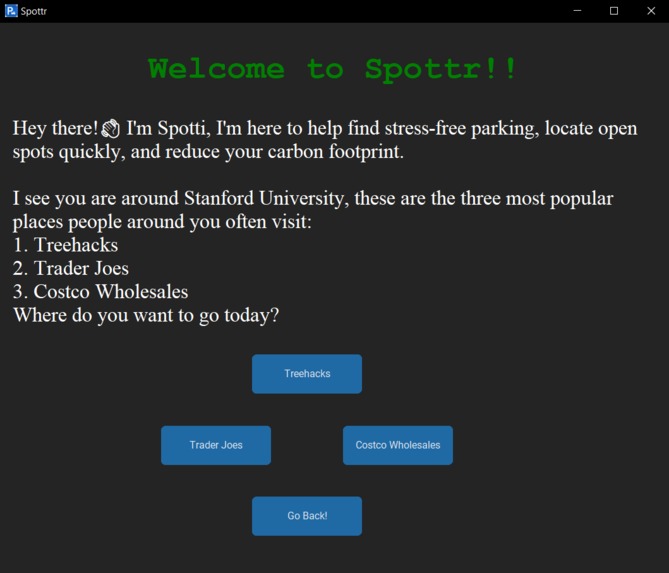
Task: Click 'Where do you want to go today?' text
Action: pyautogui.click(x=146, y=316)
